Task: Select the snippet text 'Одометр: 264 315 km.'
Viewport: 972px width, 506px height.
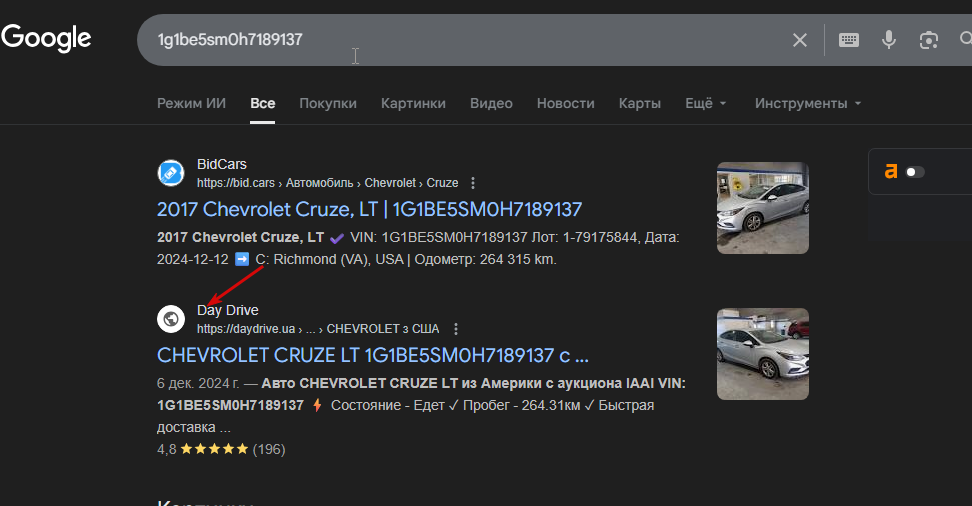Action: (x=485, y=259)
